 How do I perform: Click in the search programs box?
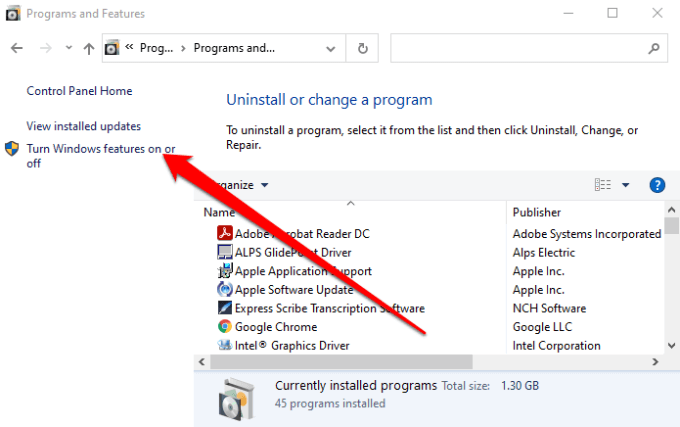[x=520, y=48]
